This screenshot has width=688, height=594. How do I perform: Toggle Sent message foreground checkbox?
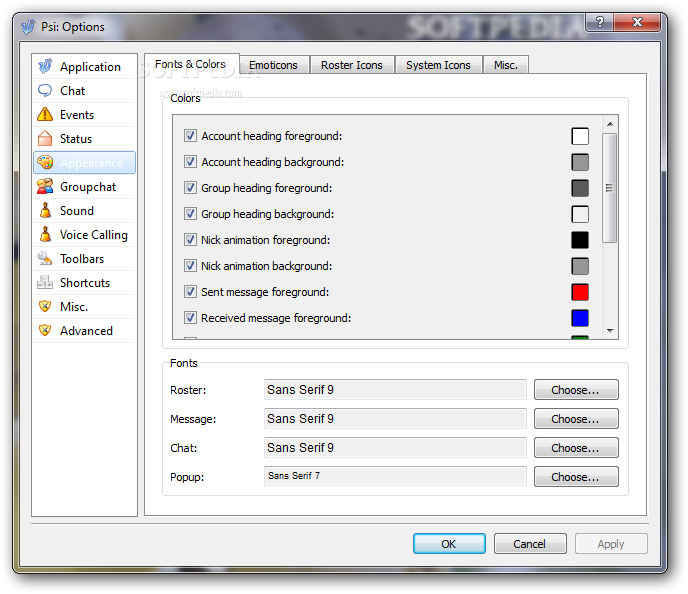(190, 291)
